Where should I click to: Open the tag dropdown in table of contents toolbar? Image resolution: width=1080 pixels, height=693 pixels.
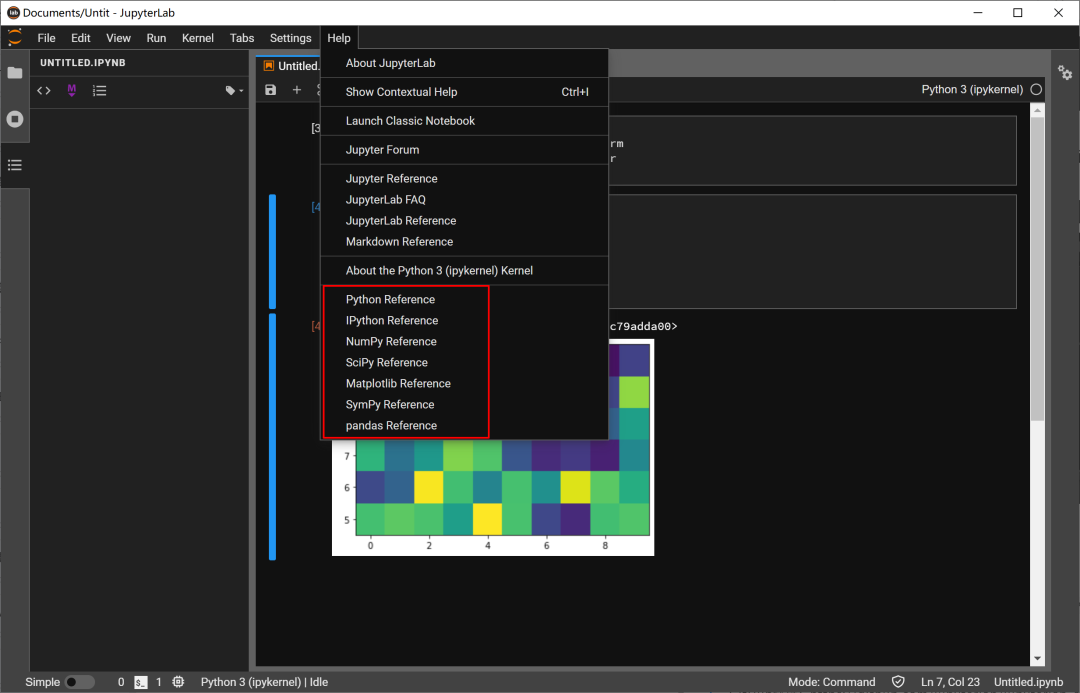coord(234,90)
